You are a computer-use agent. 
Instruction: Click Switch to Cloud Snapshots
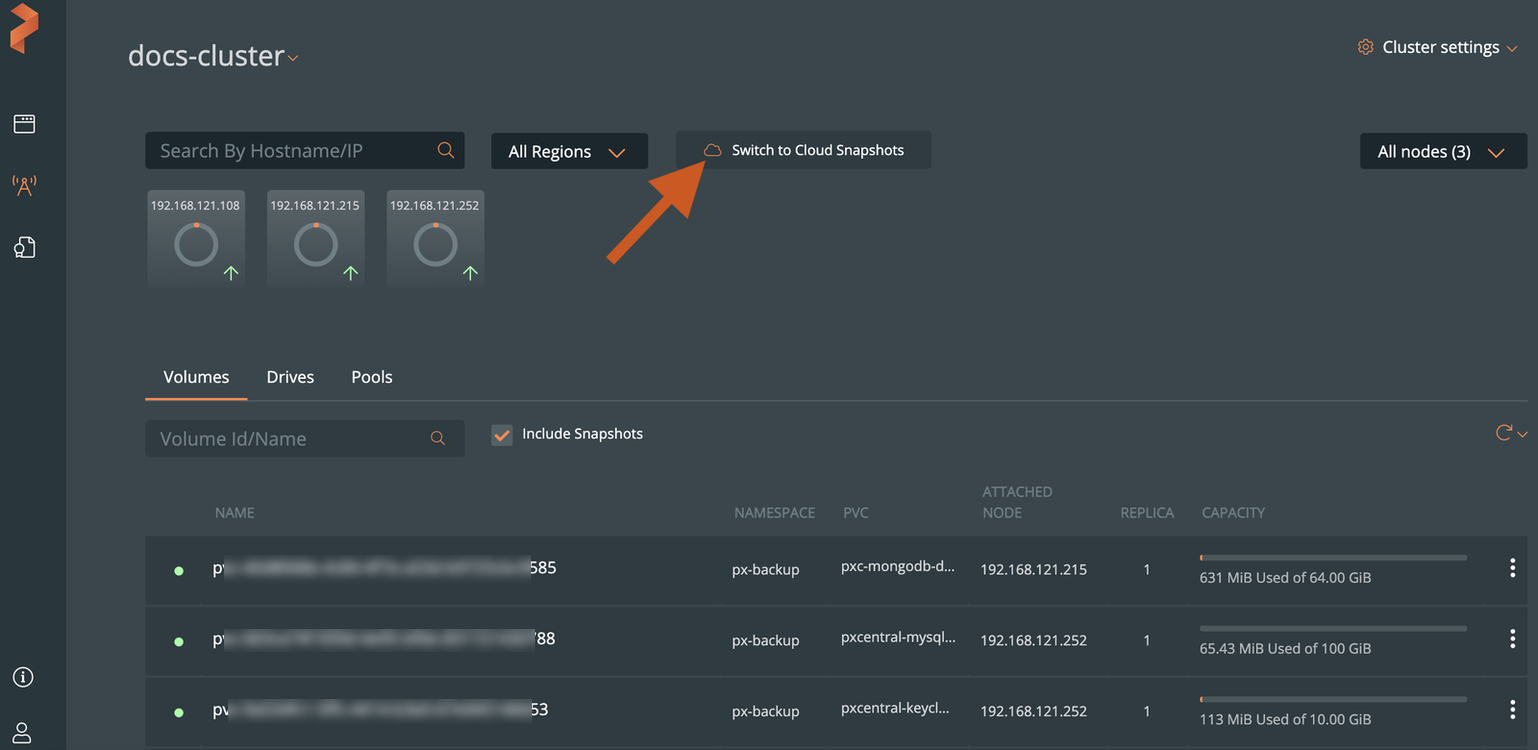coord(817,149)
